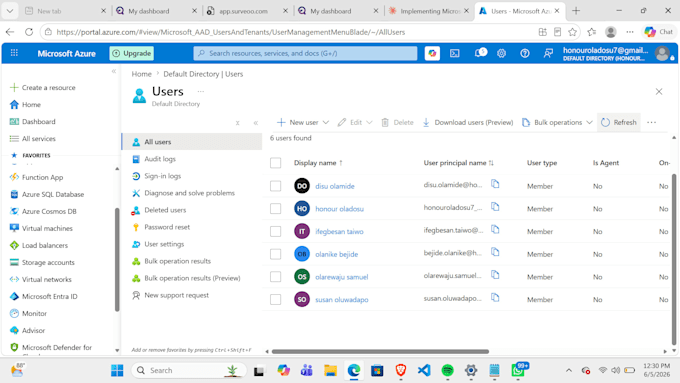Screen dimensions: 680x383
Task: Click Create a resource
Action: [42, 87]
